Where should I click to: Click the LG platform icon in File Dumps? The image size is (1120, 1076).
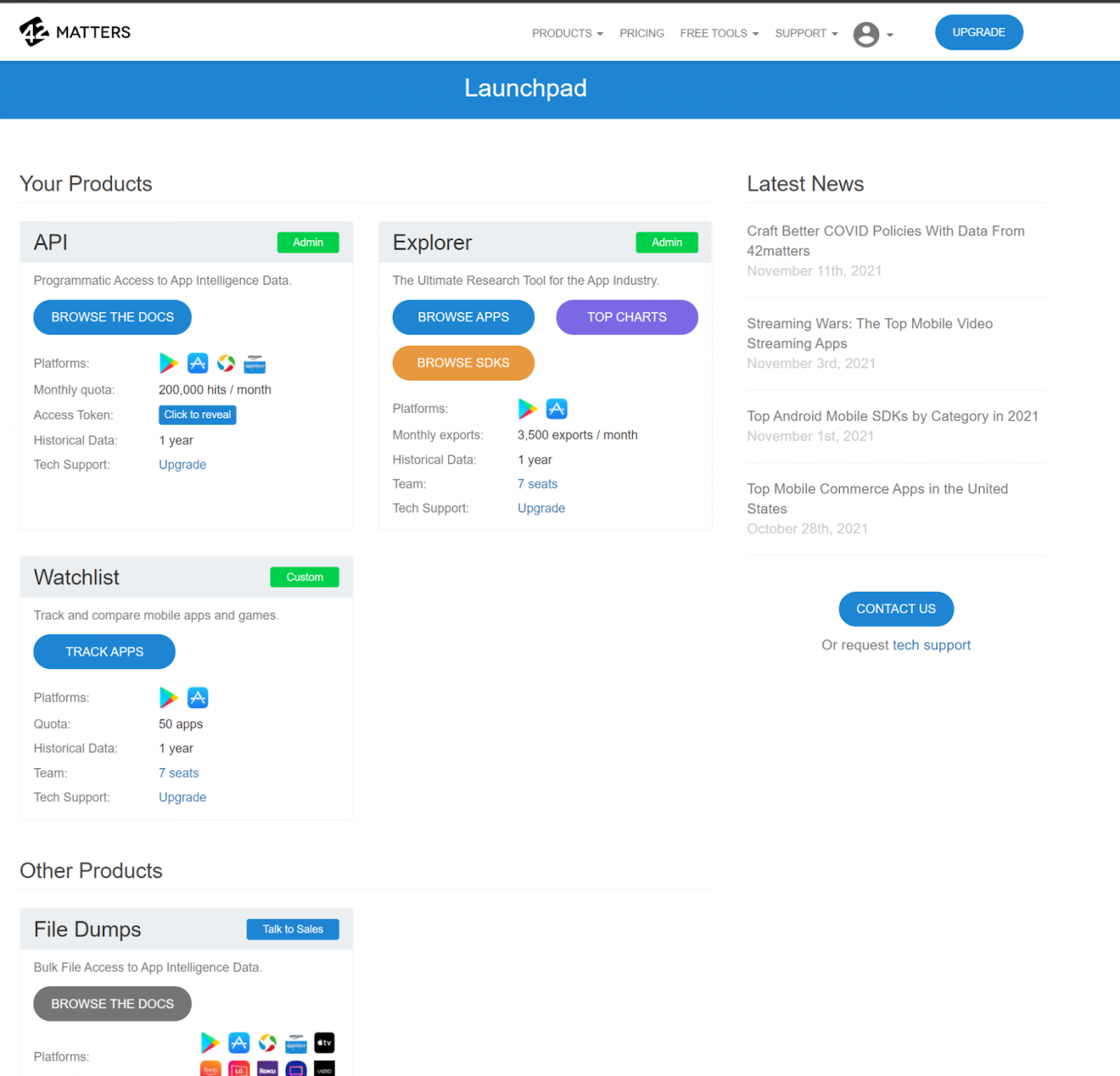click(x=238, y=1069)
